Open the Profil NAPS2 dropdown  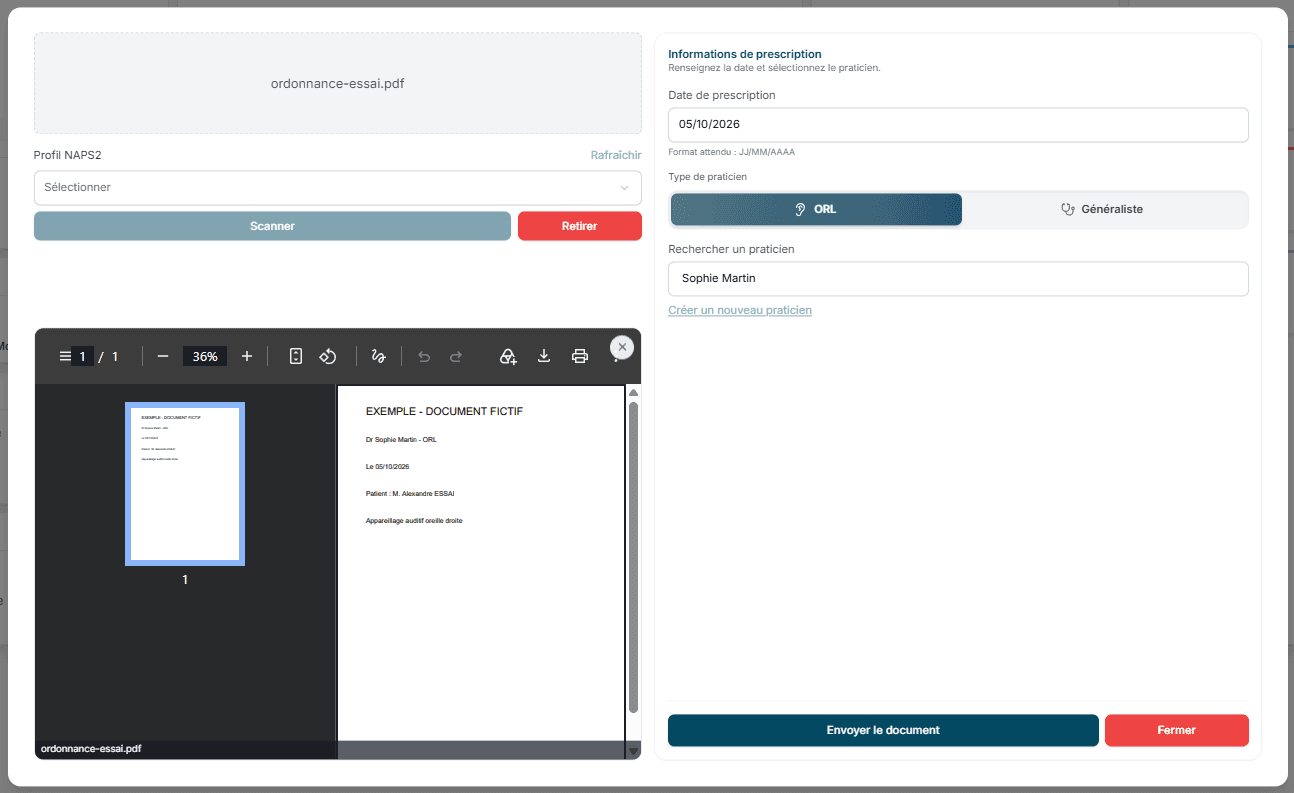click(338, 187)
